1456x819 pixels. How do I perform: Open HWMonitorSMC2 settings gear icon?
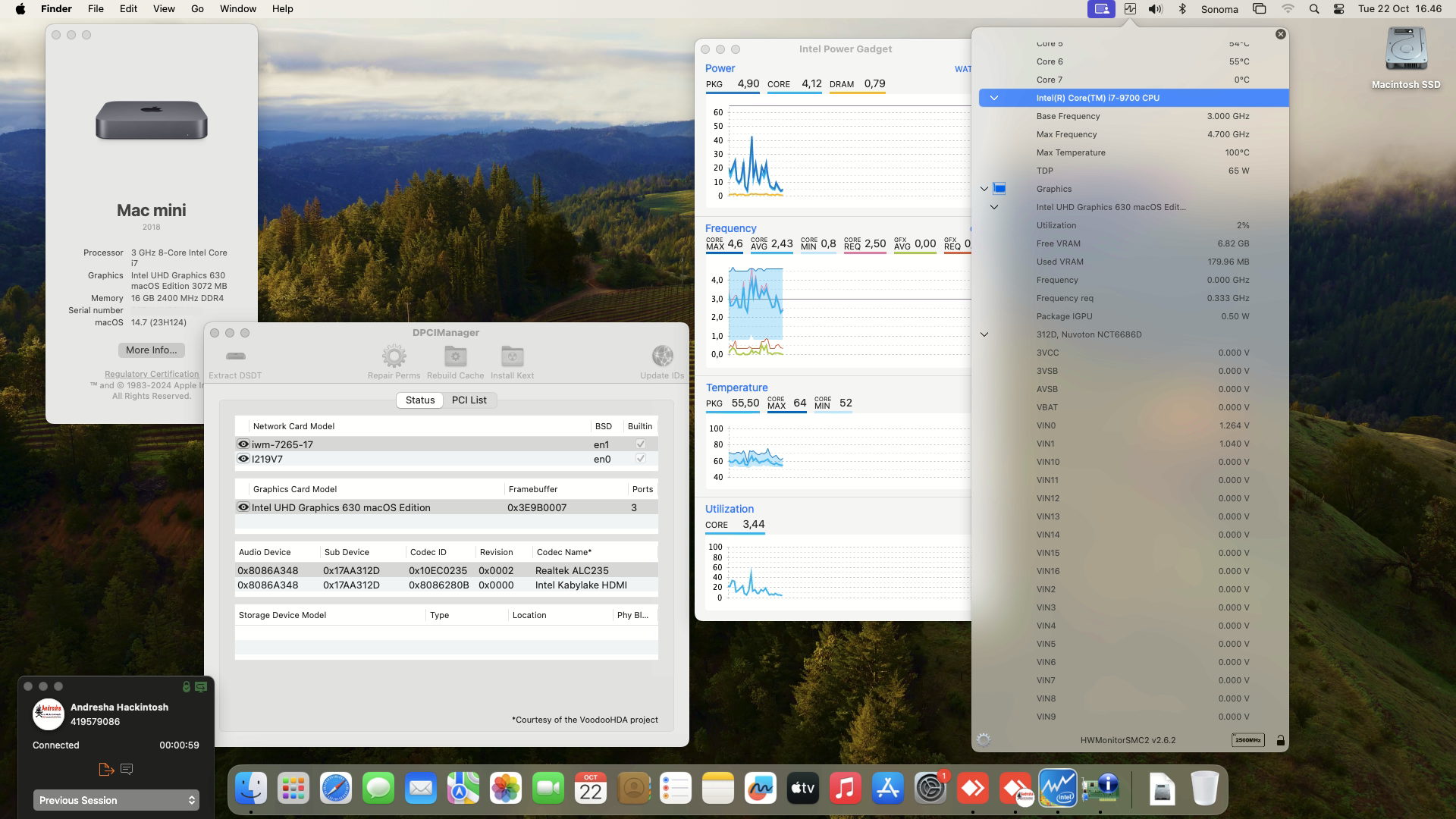(984, 740)
